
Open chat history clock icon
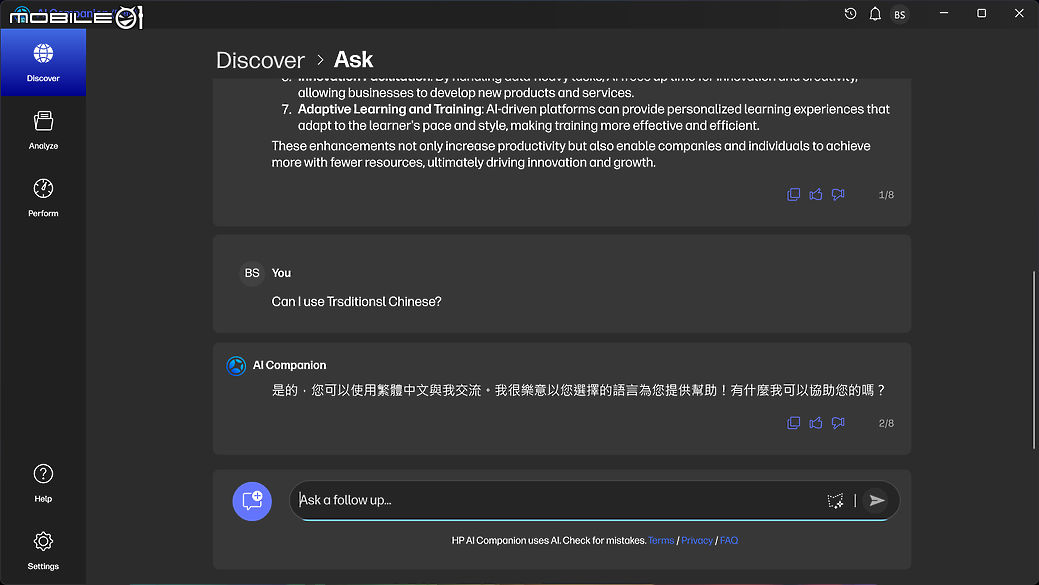pos(850,14)
